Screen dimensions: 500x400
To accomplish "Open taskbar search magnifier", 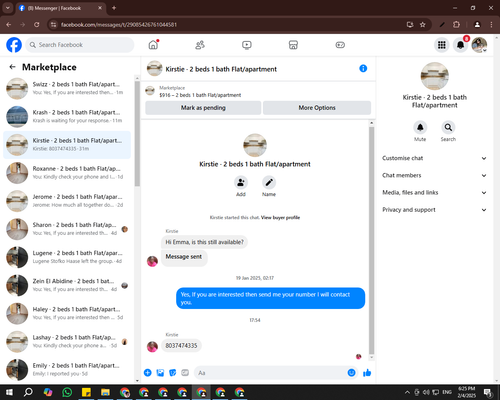I will pos(28,392).
